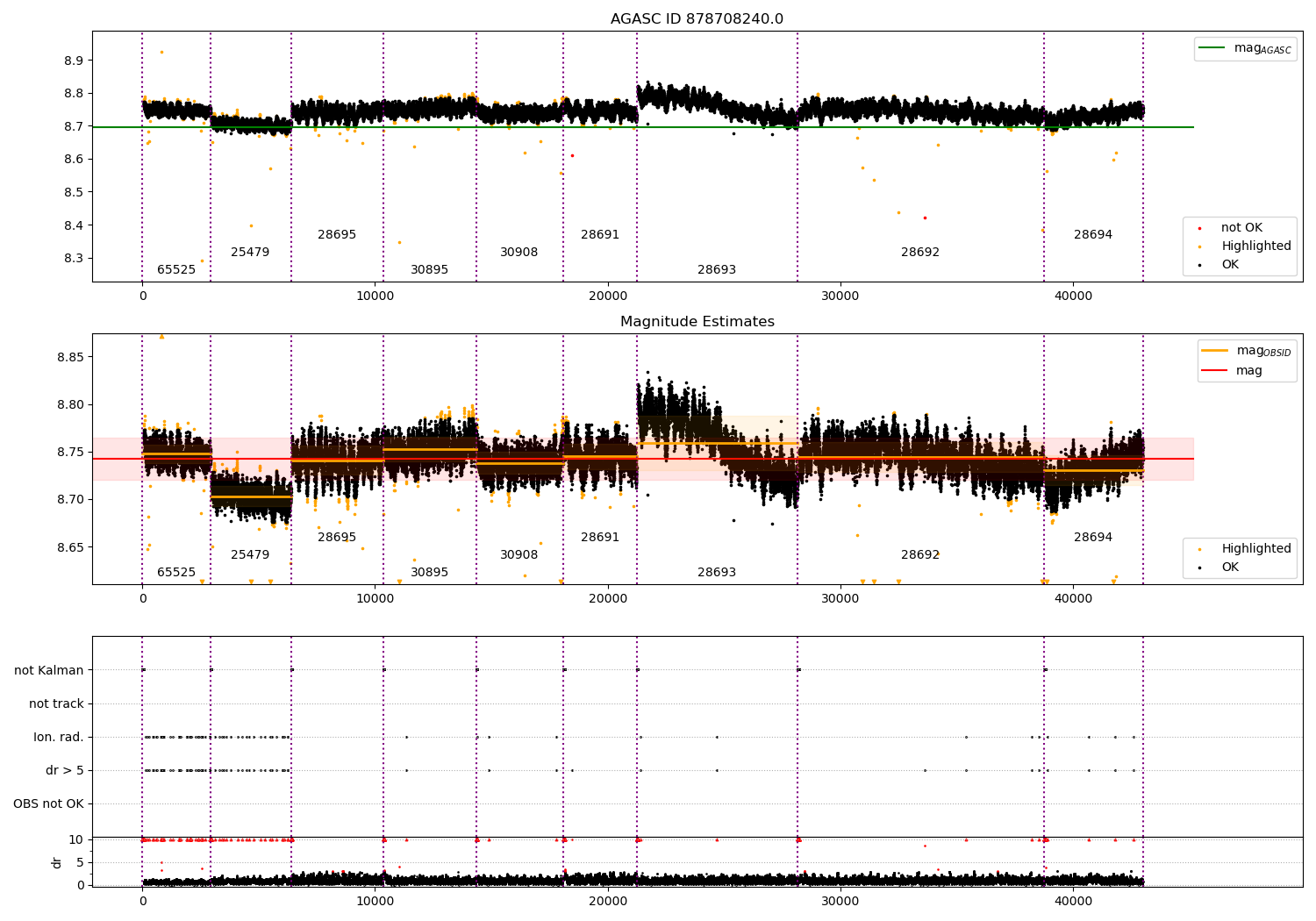Click obsid 25479 in the AGASC plot

click(x=250, y=253)
